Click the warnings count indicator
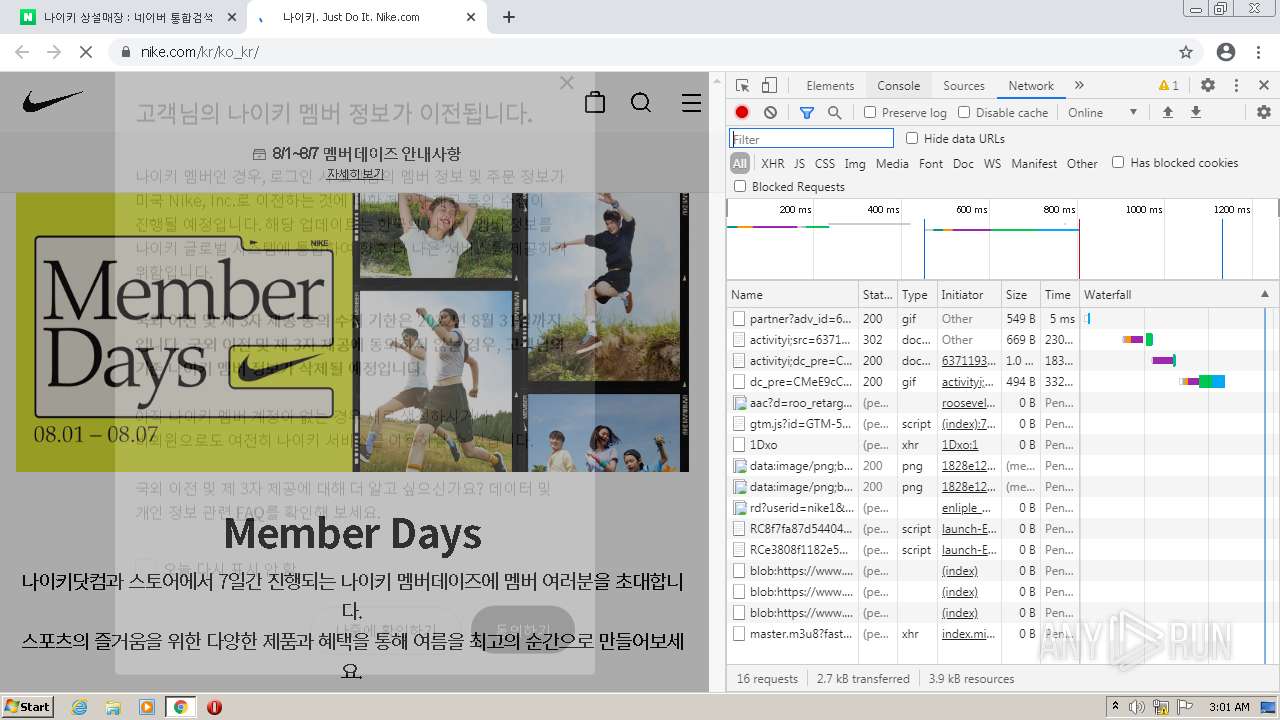Screen dimensions: 1280x720 click(x=1168, y=86)
